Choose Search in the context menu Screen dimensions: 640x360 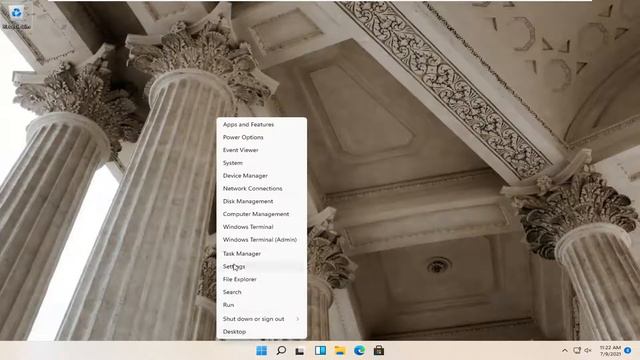262,292
